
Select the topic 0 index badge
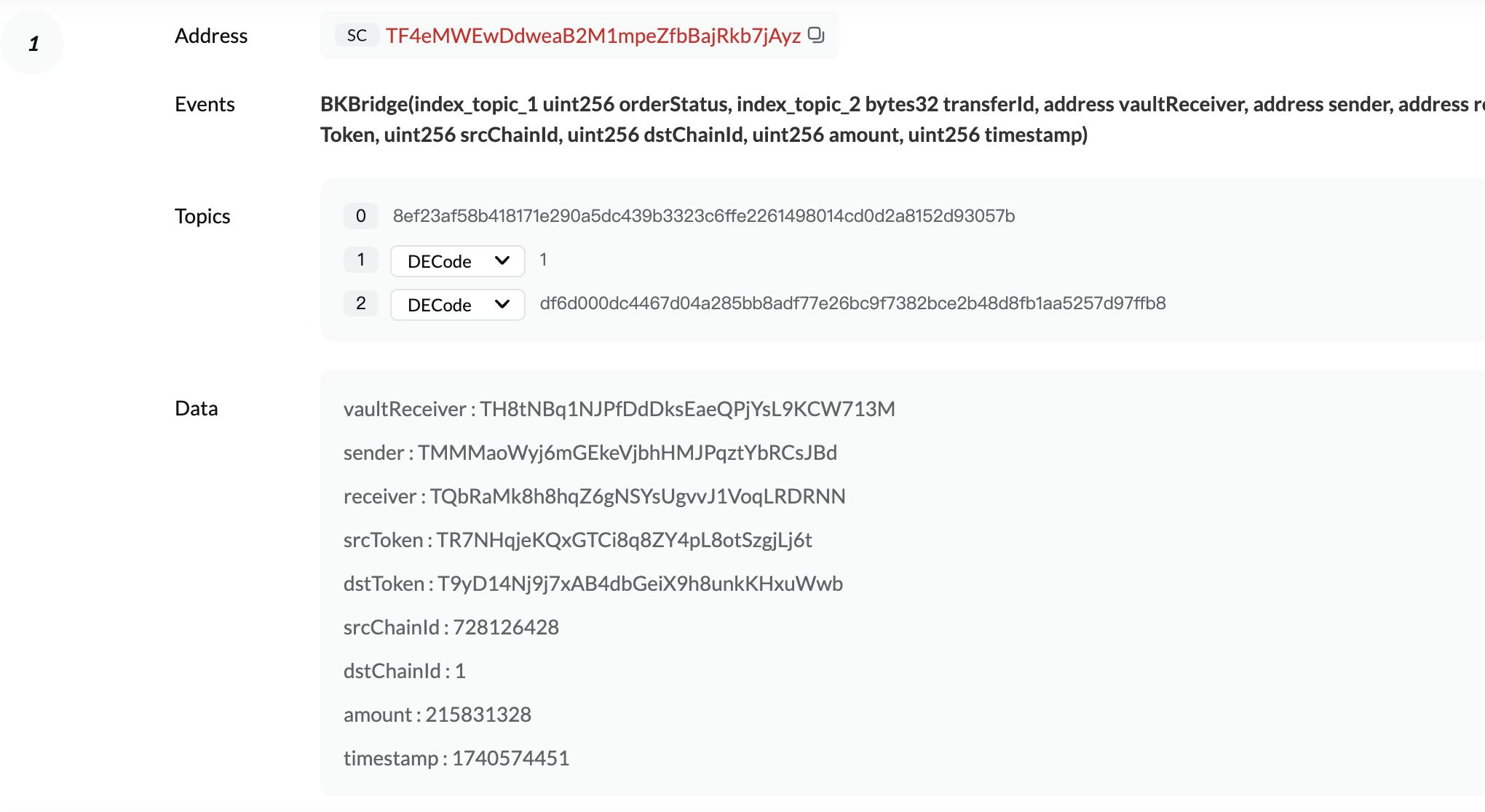click(x=360, y=216)
